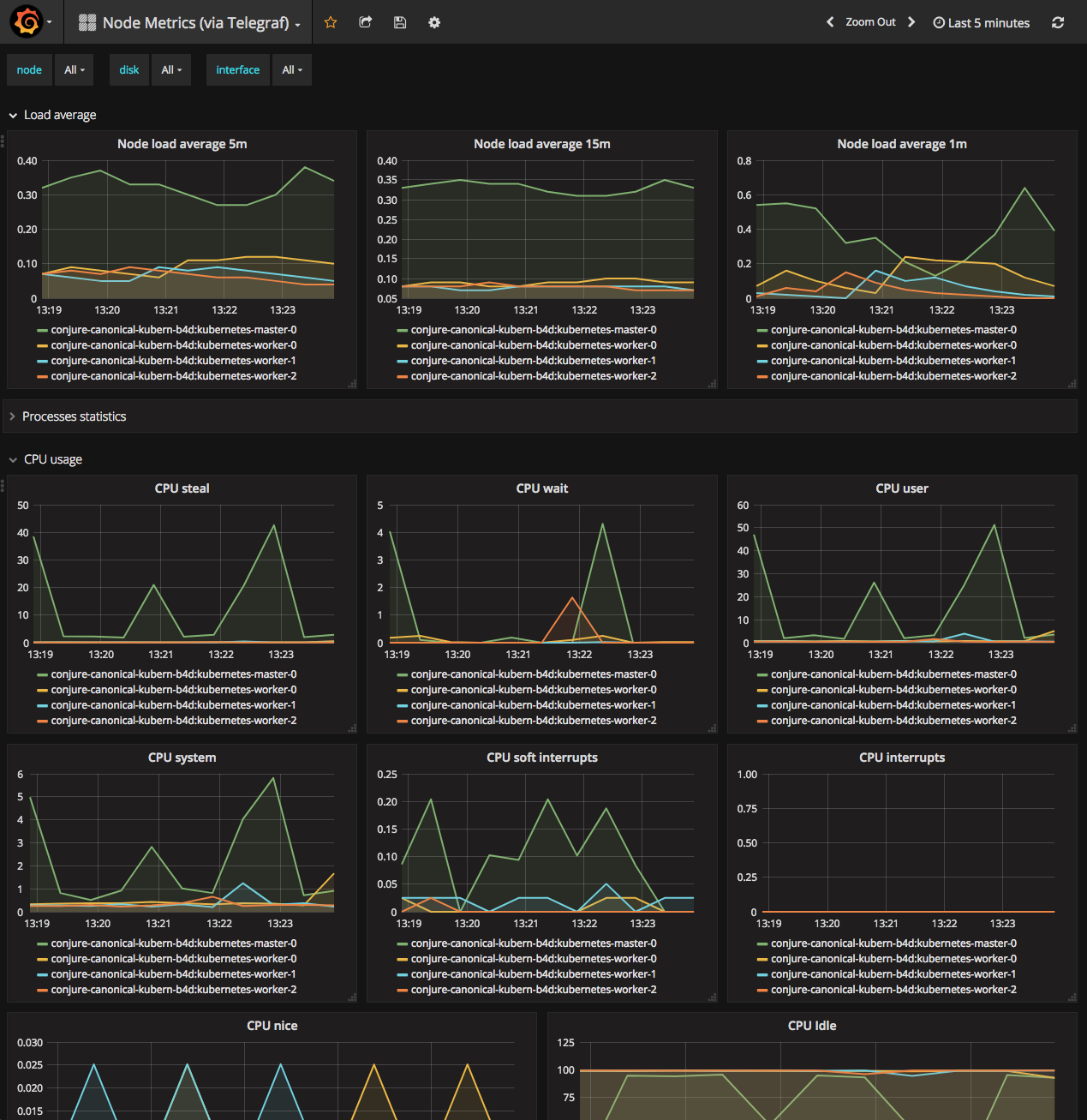Click the Zoom Out time button
The width and height of the screenshot is (1087, 1120).
(870, 22)
